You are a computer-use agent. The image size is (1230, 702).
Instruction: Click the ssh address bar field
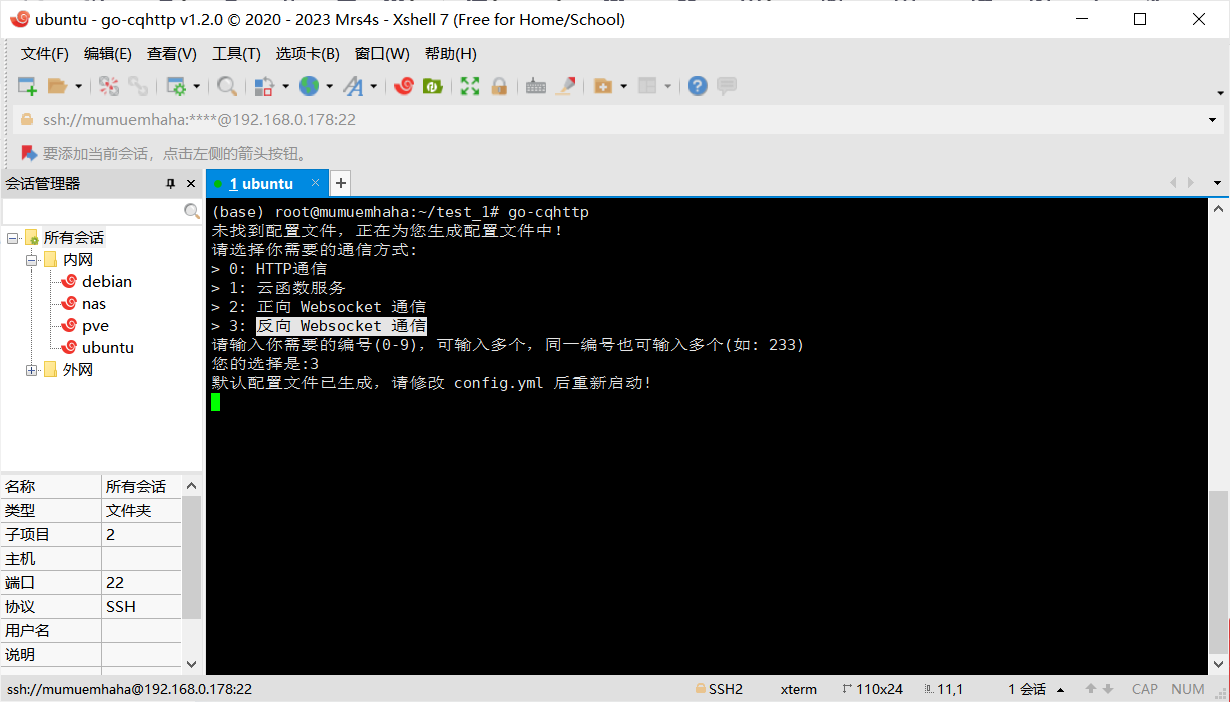(x=614, y=120)
